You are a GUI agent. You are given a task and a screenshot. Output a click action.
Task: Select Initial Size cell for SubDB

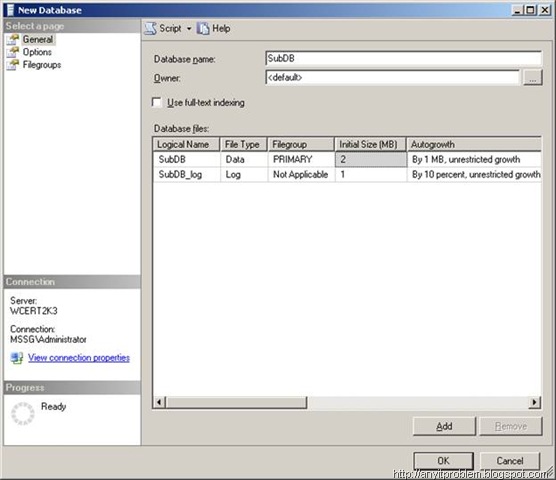371,160
